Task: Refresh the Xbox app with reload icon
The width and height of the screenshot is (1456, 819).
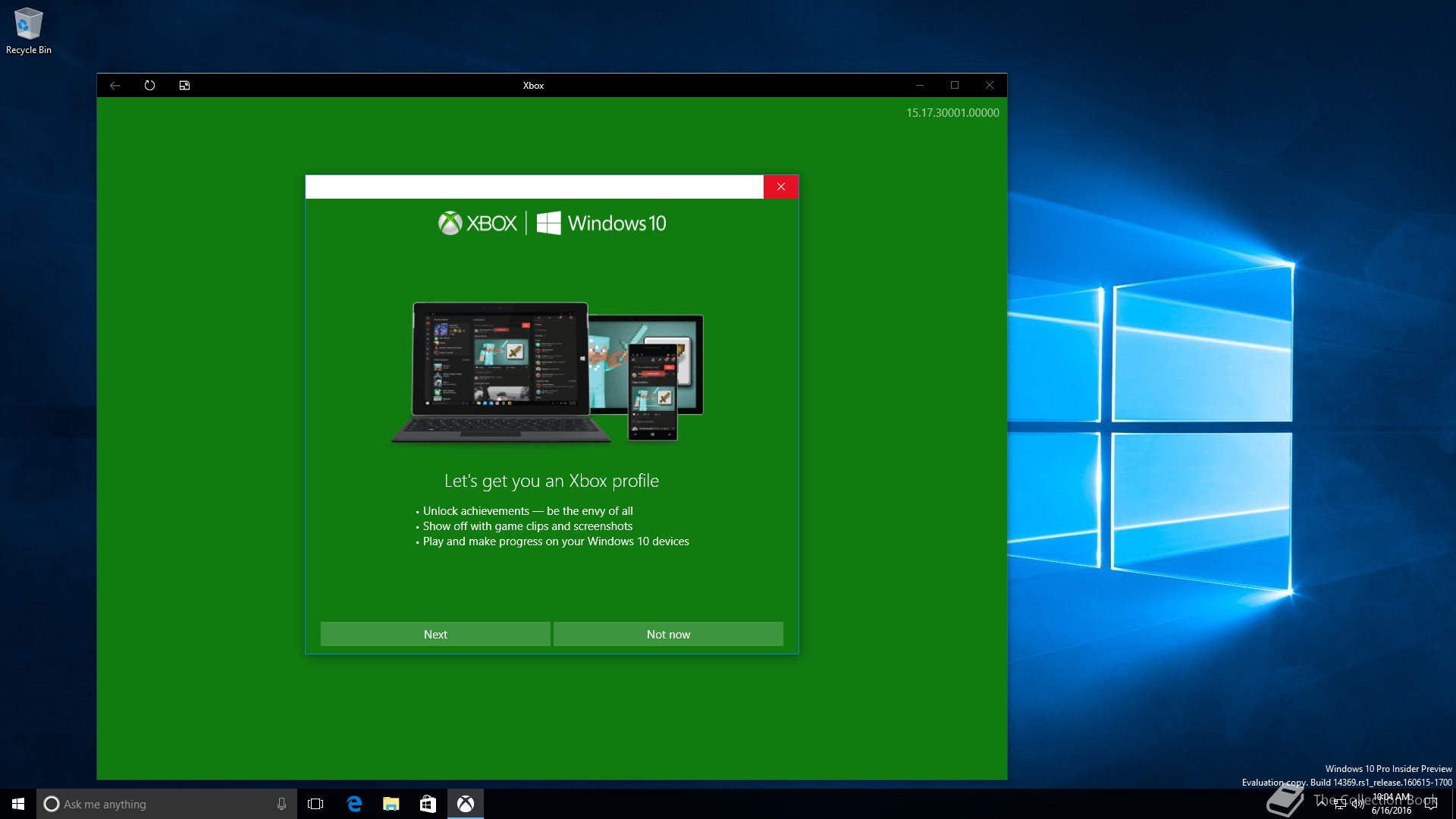Action: pyautogui.click(x=149, y=85)
